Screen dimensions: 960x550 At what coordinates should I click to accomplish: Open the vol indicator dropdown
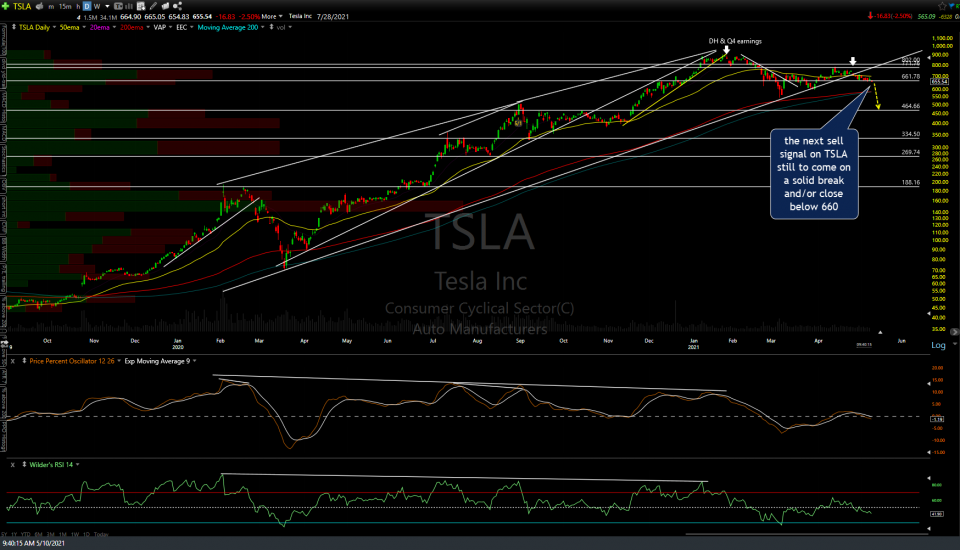(290, 28)
